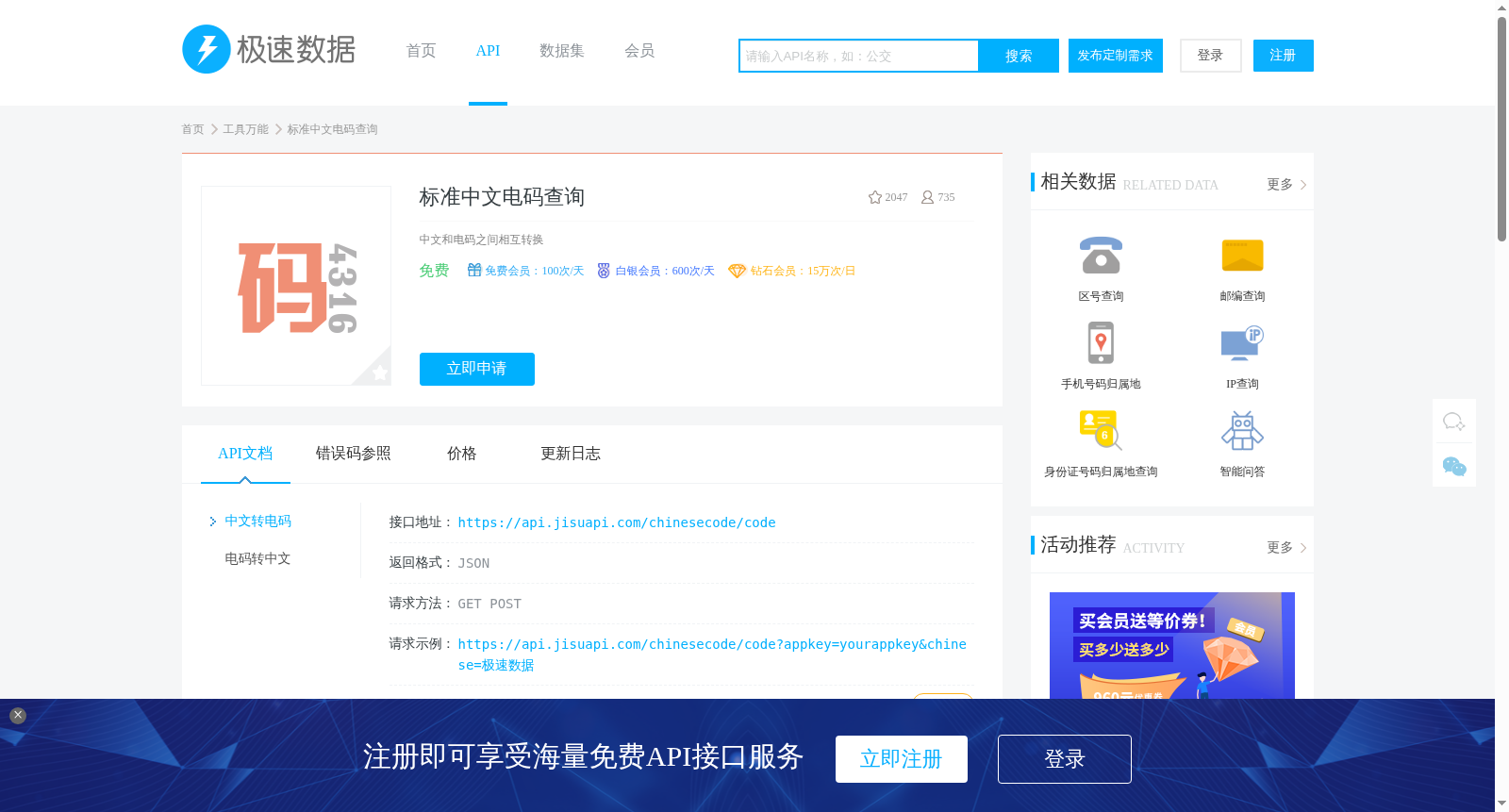The height and width of the screenshot is (812, 1509).
Task: Click the 区号查询 label text
Action: pos(1101,296)
